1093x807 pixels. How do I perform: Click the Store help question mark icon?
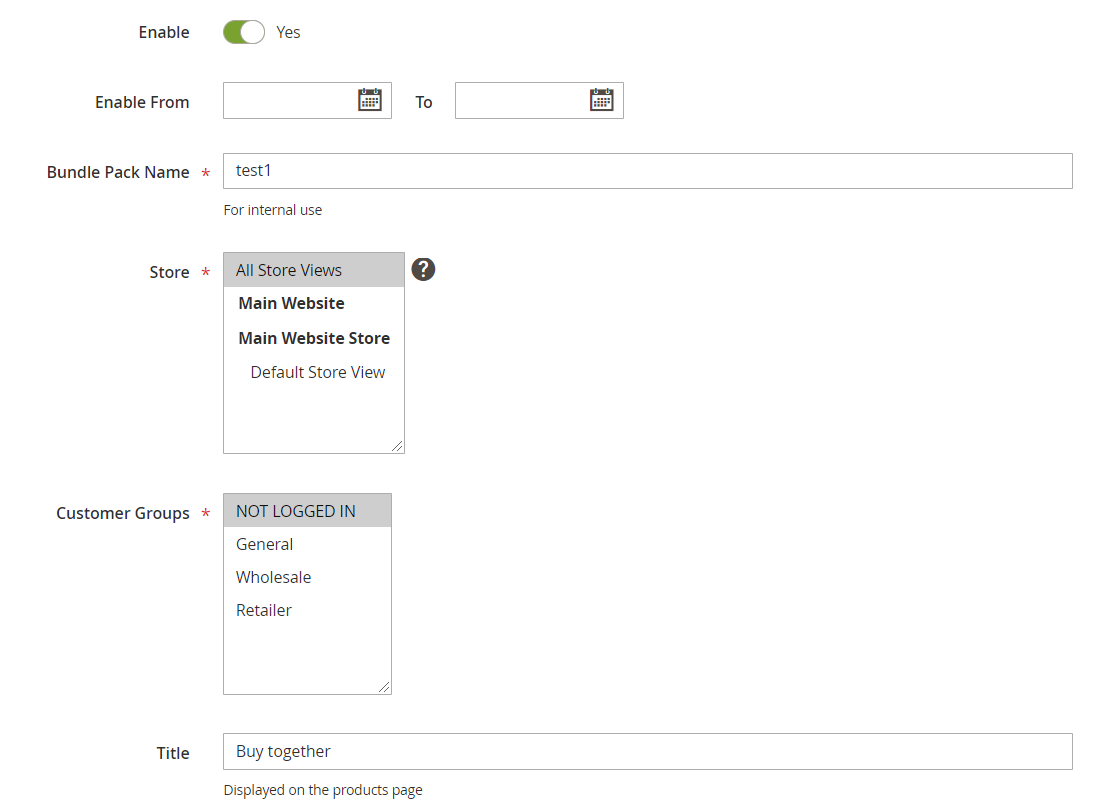point(424,269)
